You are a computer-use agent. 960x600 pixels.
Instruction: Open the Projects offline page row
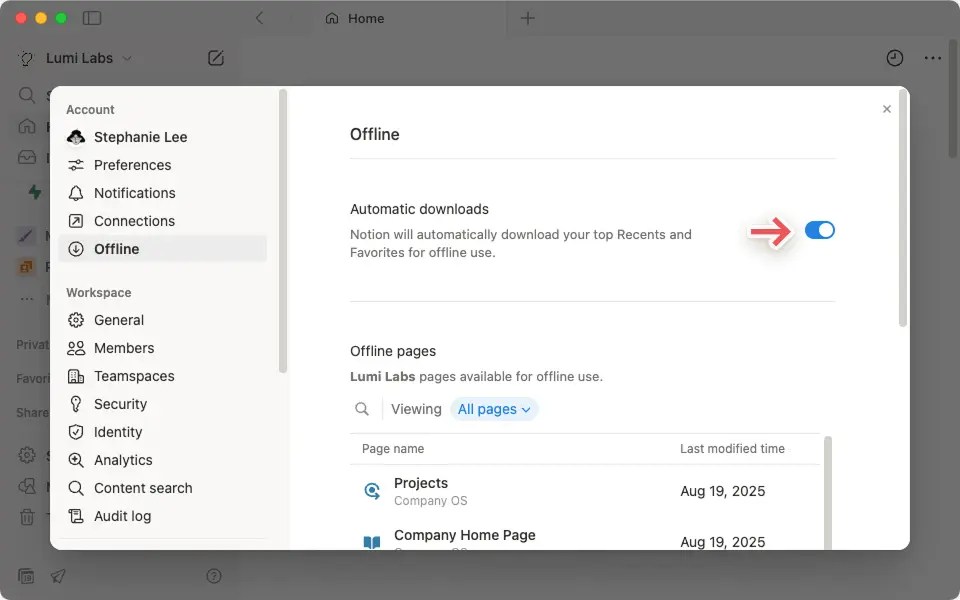pos(420,491)
